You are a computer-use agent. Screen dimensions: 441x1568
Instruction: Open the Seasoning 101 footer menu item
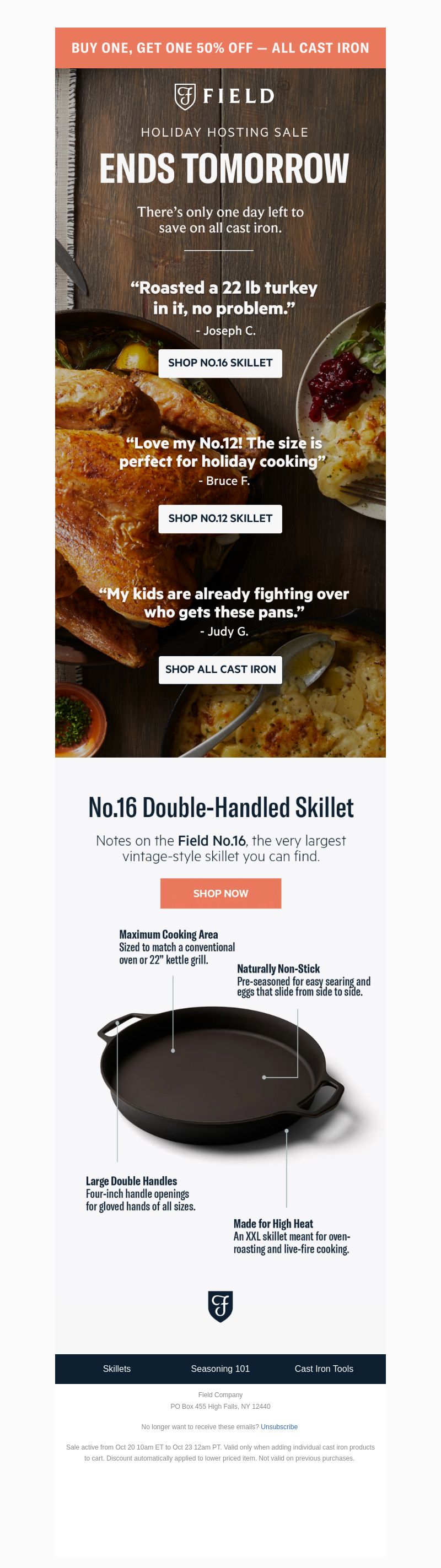coord(220,1369)
